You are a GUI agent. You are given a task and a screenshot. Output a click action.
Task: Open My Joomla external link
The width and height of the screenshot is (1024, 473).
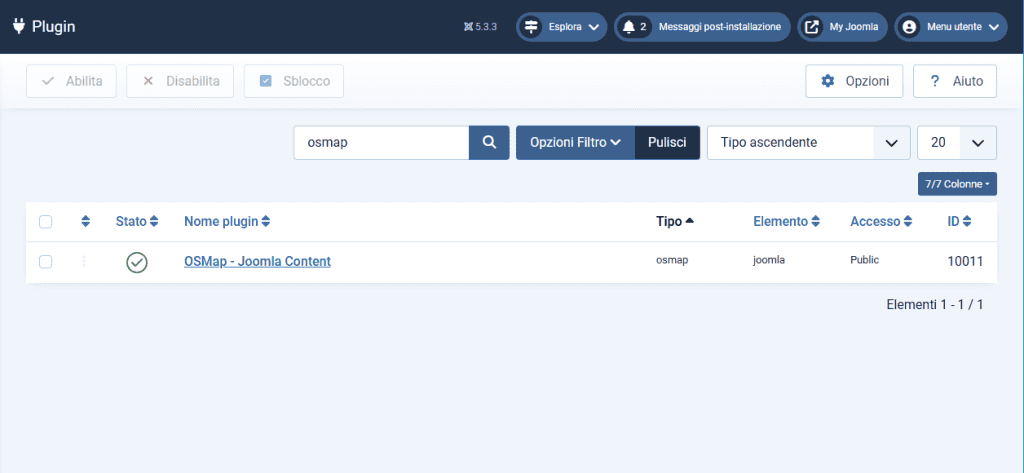842,27
